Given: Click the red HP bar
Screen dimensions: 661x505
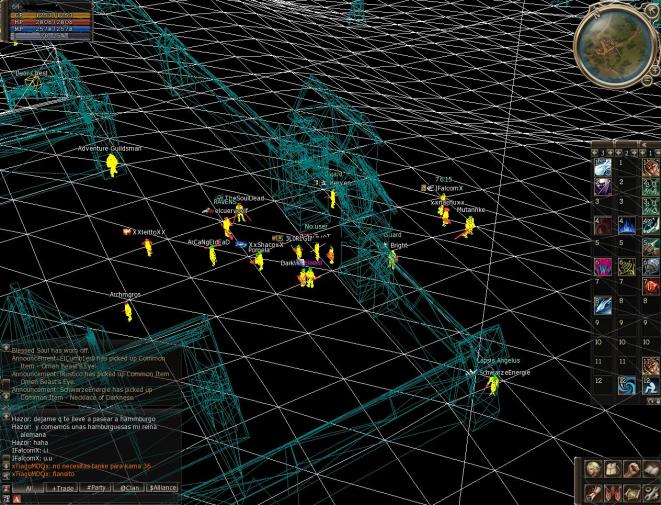Looking at the screenshot, I should [x=52, y=22].
